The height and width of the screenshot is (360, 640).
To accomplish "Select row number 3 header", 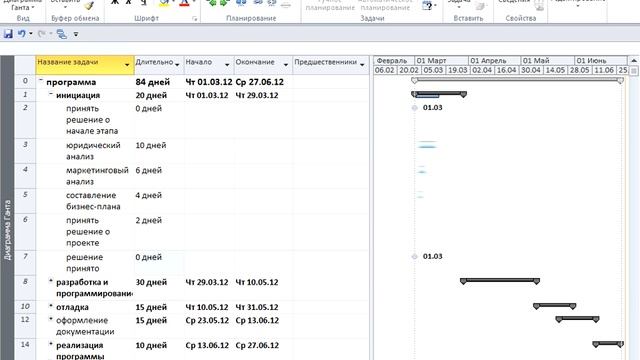I will click(25, 151).
